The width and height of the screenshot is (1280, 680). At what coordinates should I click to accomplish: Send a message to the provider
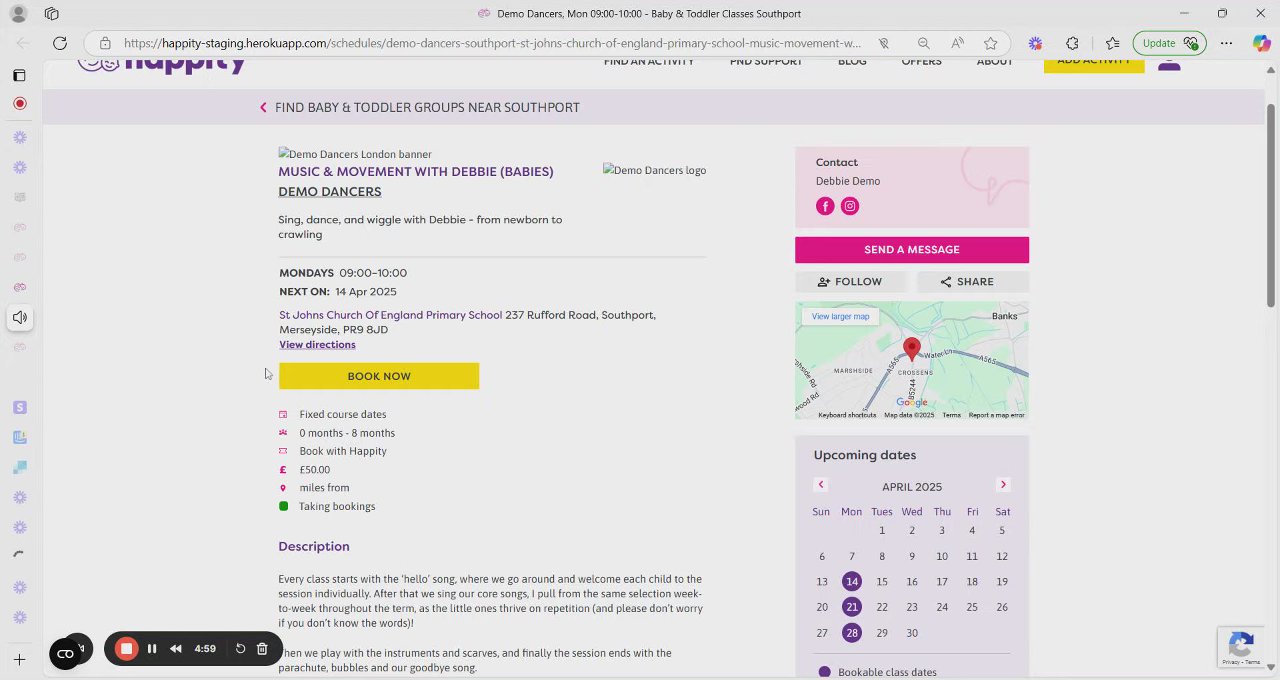(x=912, y=250)
